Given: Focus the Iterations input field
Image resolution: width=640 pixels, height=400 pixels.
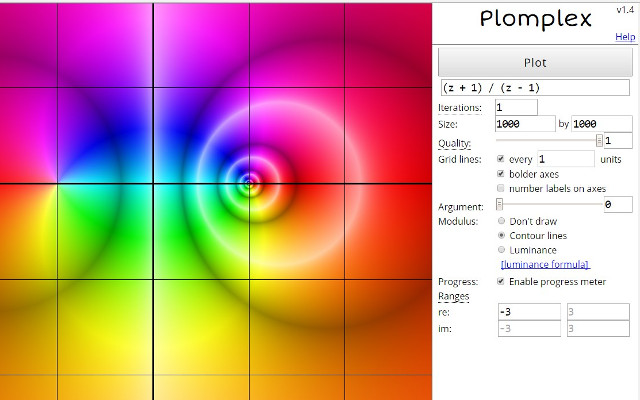Looking at the screenshot, I should point(516,107).
